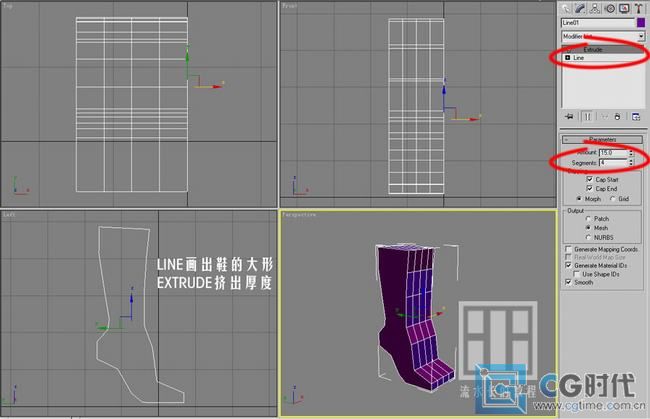Viewport: 650px width, 419px height.
Task: Open the Hierarchy panel tab
Action: pyautogui.click(x=594, y=8)
